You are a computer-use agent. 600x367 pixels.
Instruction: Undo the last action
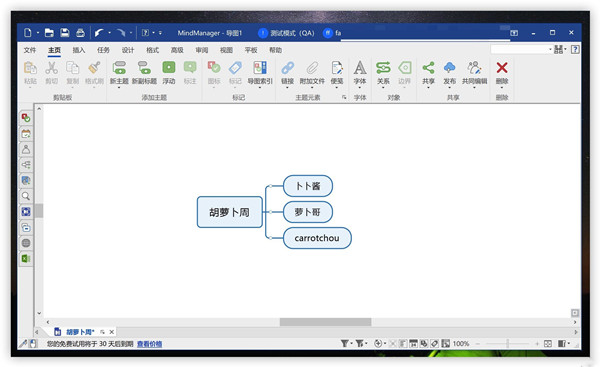(99, 33)
